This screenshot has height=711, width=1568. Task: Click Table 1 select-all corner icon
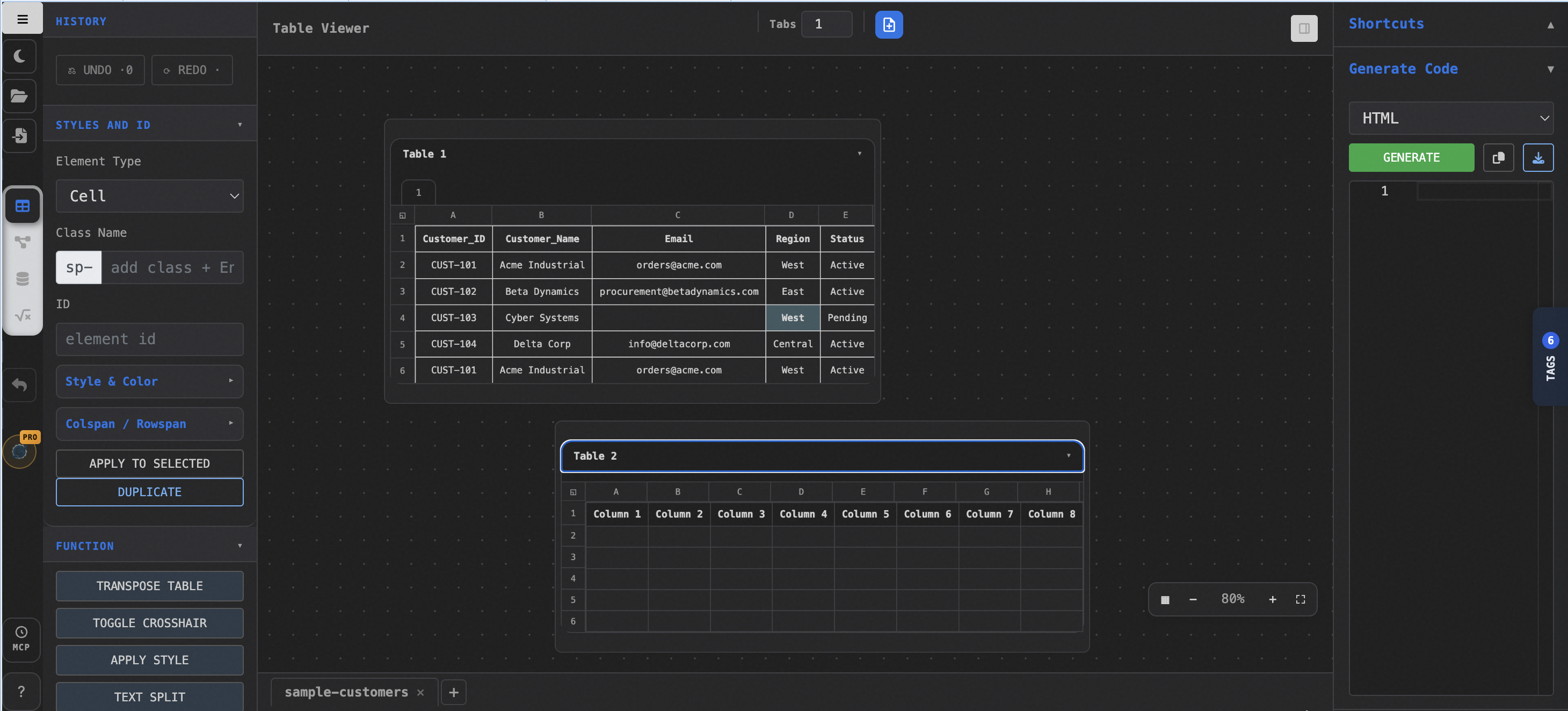pos(402,215)
